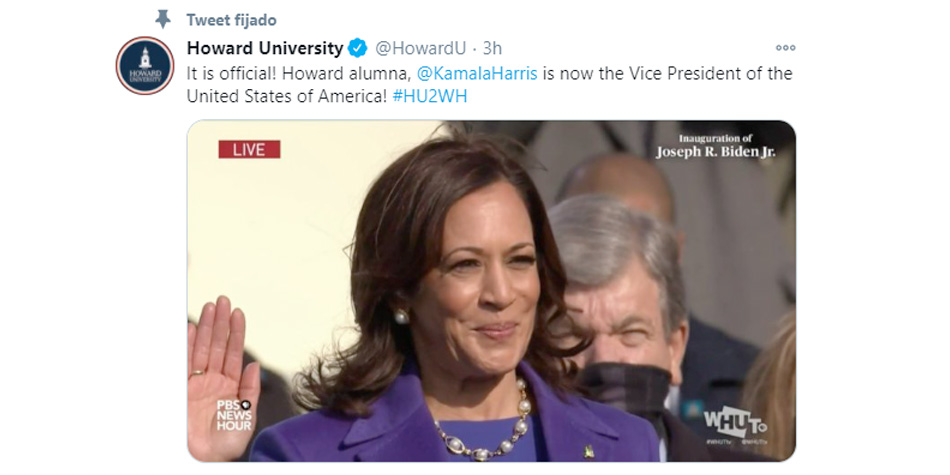Image resolution: width=950 pixels, height=475 pixels.
Task: Click the blue verified badge
Action: click(358, 49)
